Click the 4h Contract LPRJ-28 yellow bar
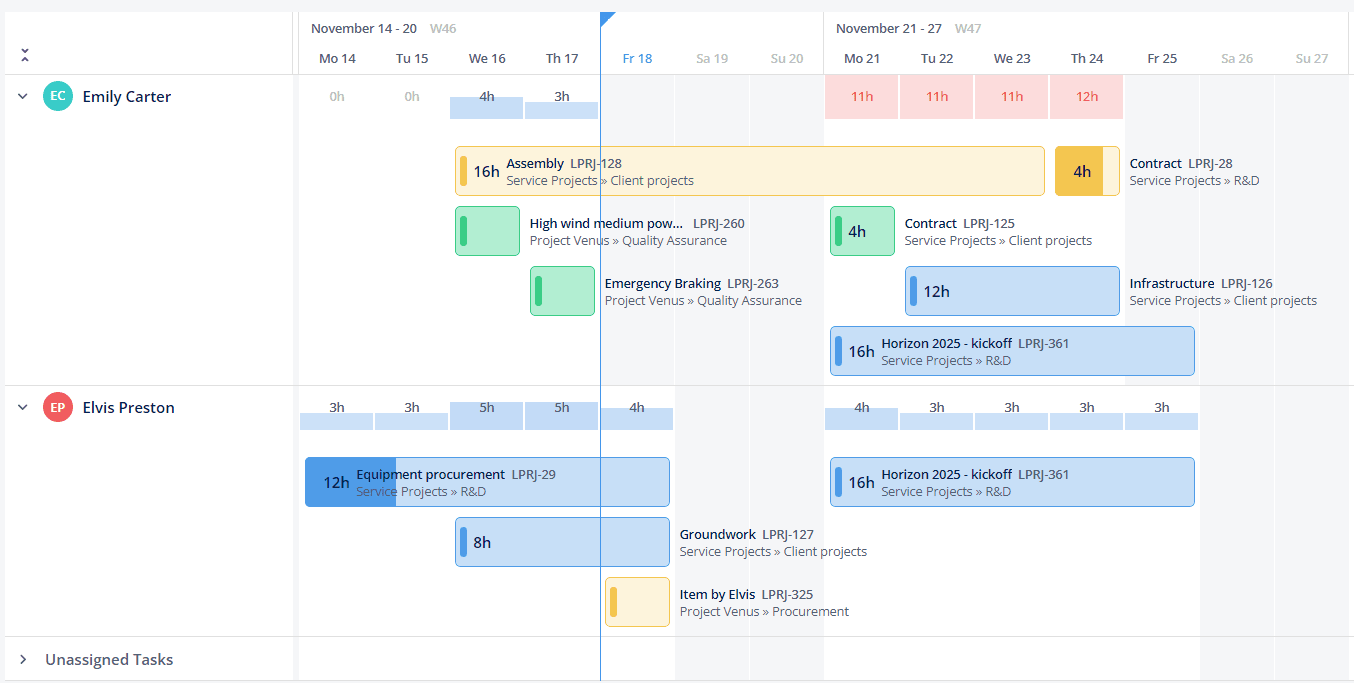This screenshot has width=1354, height=688. click(1087, 171)
